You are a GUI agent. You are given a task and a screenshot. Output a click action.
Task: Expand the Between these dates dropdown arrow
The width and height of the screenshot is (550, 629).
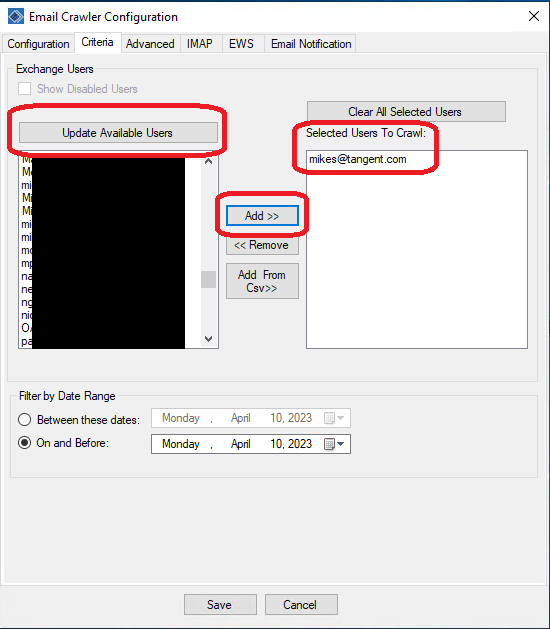click(x=341, y=418)
